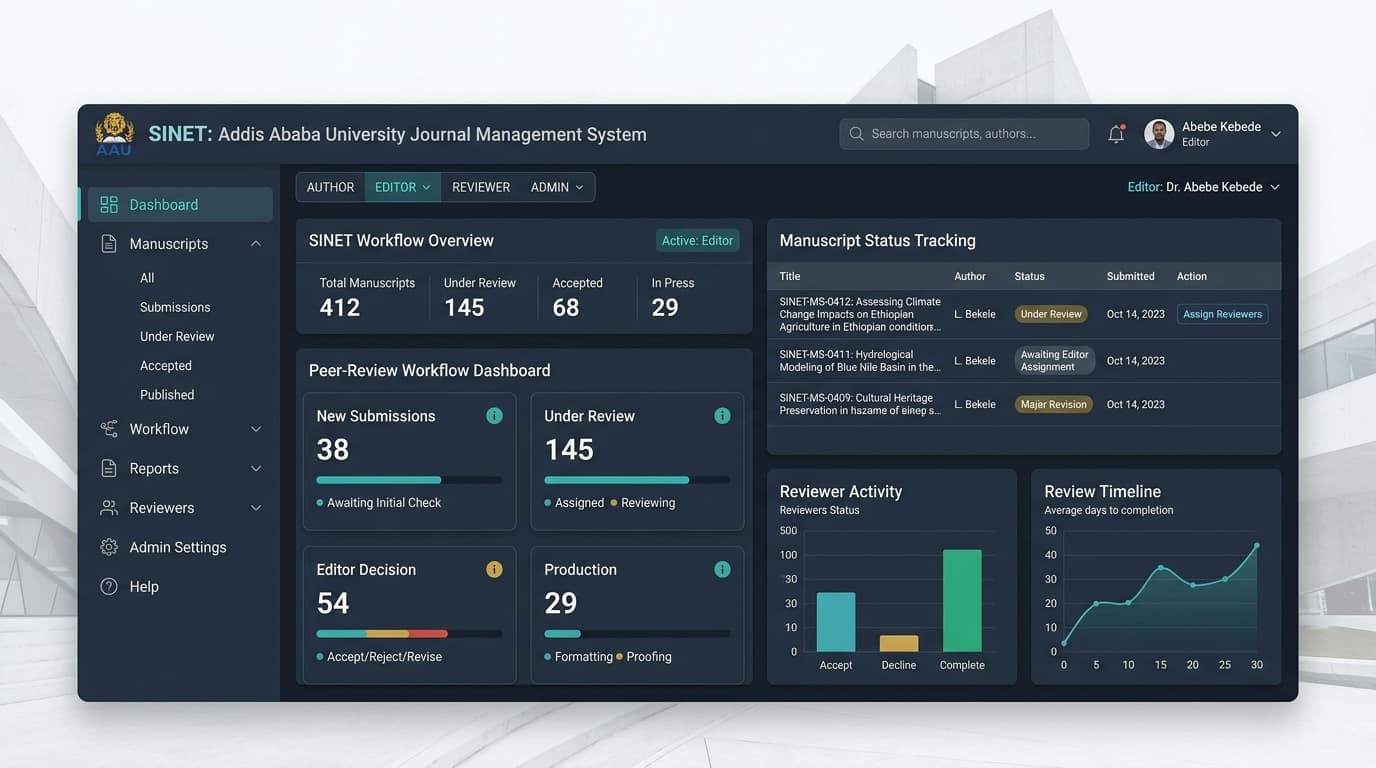Select Under Review in the sidebar
This screenshot has height=768, width=1376.
pos(177,336)
